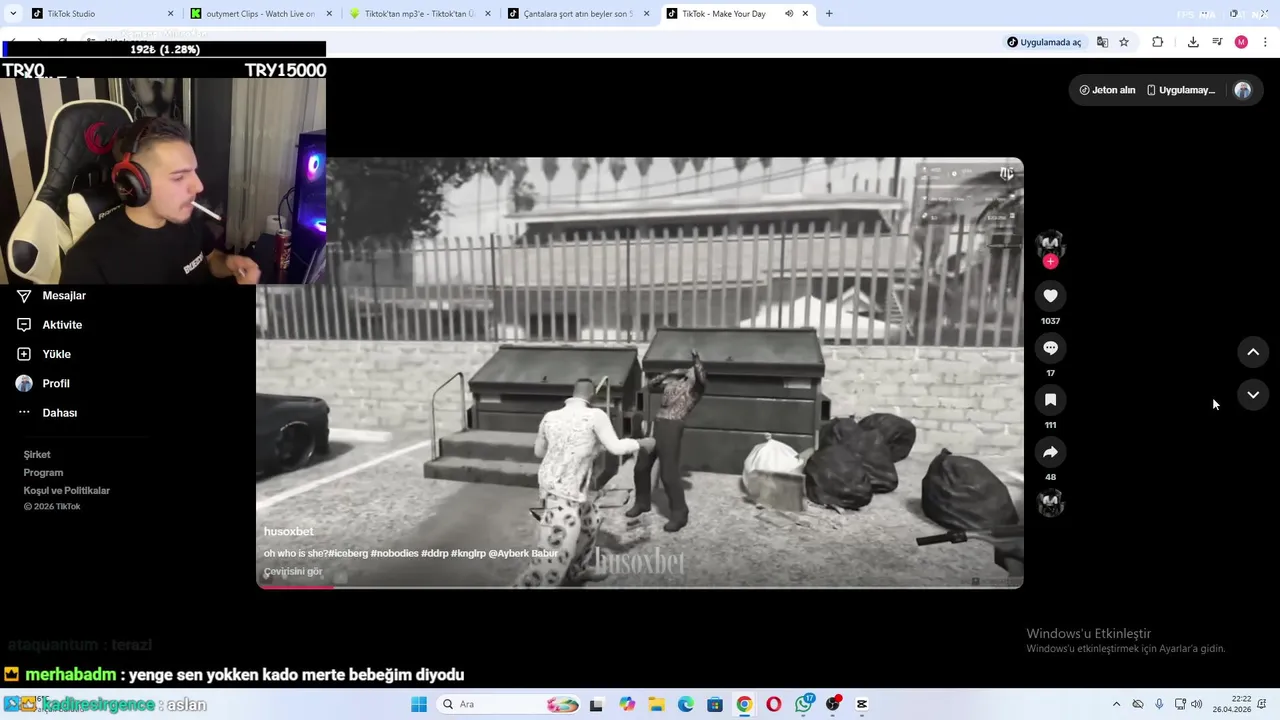Viewport: 1280px width, 720px height.
Task: Open the profile avatar at top right
Action: (1243, 90)
